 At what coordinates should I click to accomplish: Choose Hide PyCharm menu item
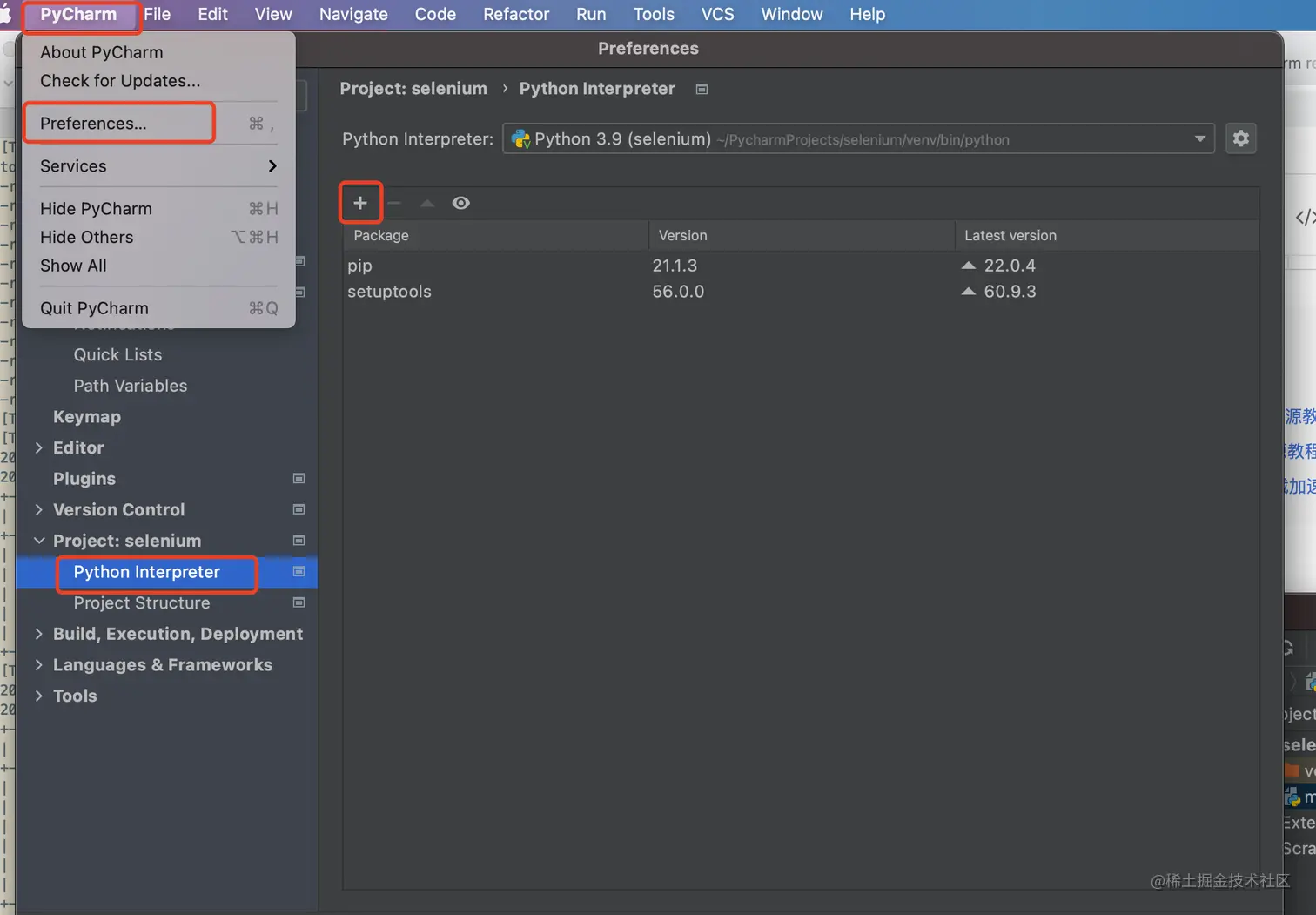(x=158, y=209)
